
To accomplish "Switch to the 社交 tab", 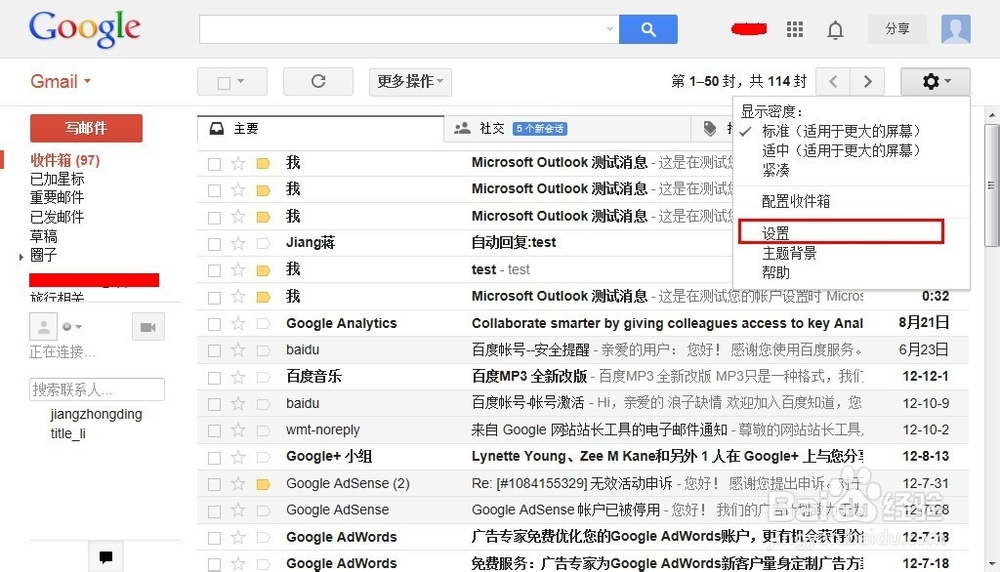I will point(568,129).
